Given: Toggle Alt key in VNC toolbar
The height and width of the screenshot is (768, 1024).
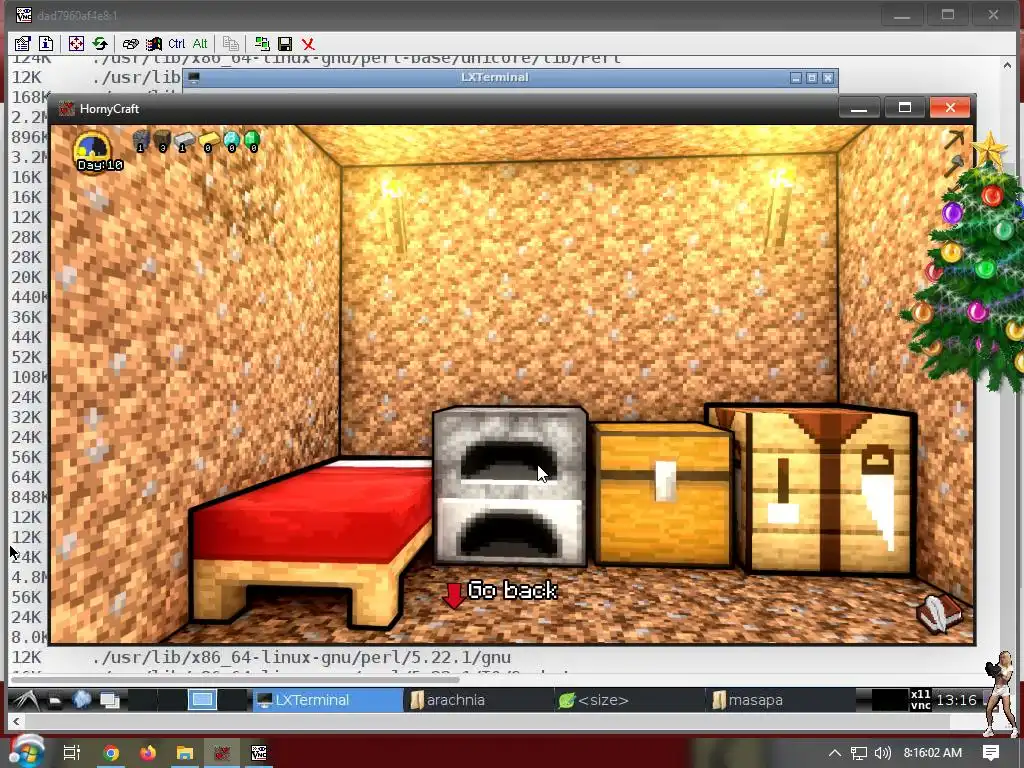Looking at the screenshot, I should coord(200,44).
